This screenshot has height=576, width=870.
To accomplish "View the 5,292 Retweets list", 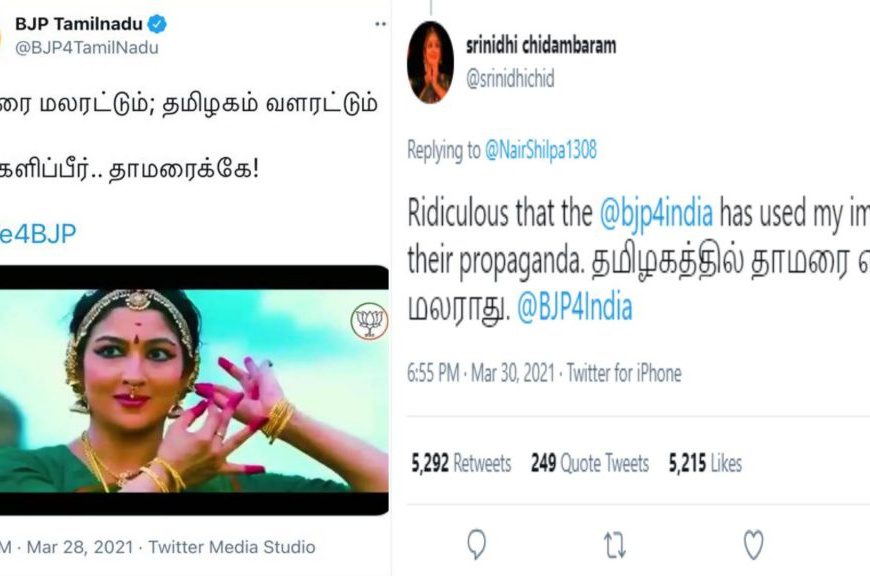I will point(461,463).
